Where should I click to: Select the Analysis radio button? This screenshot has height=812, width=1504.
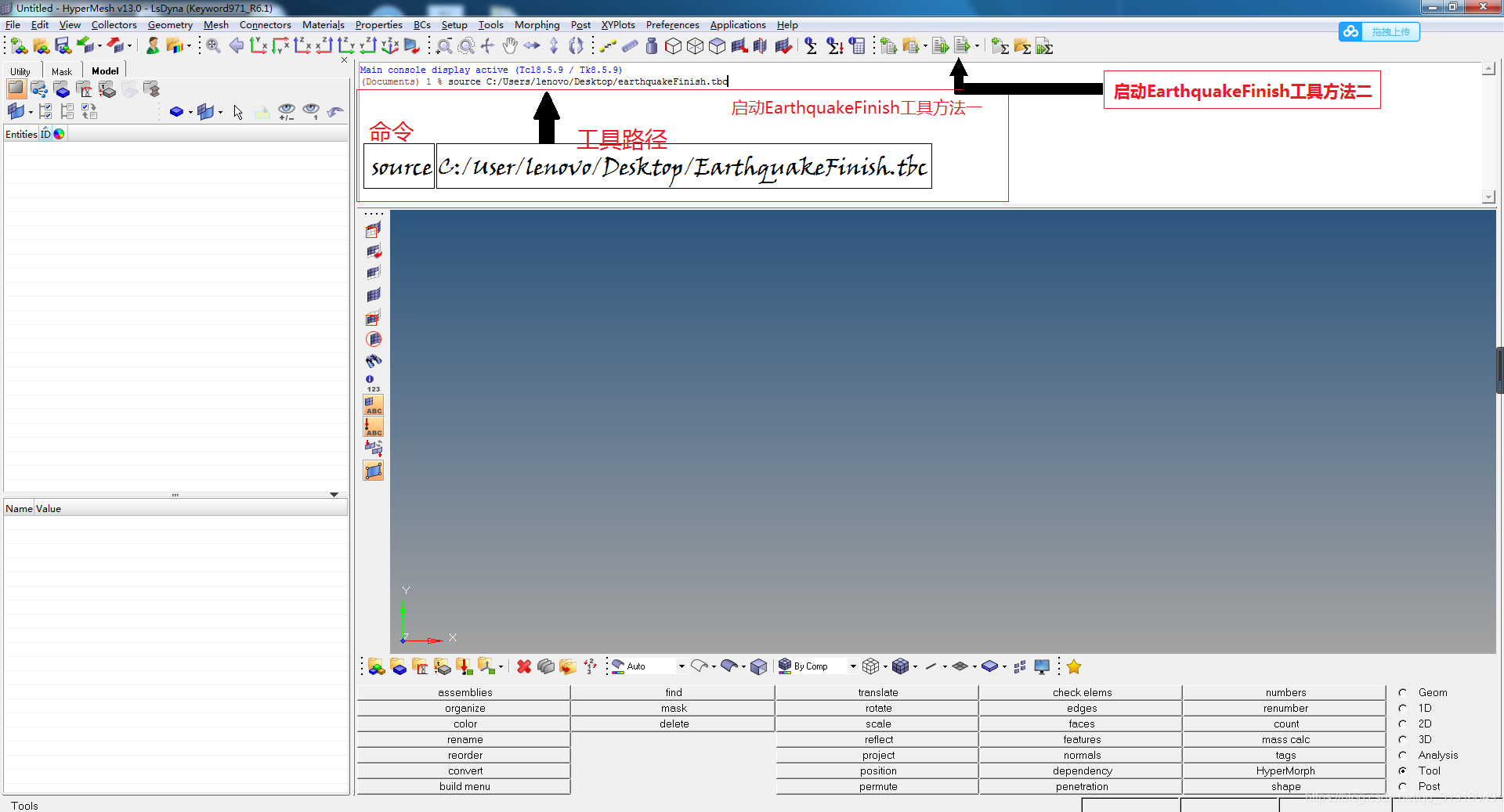coord(1402,755)
